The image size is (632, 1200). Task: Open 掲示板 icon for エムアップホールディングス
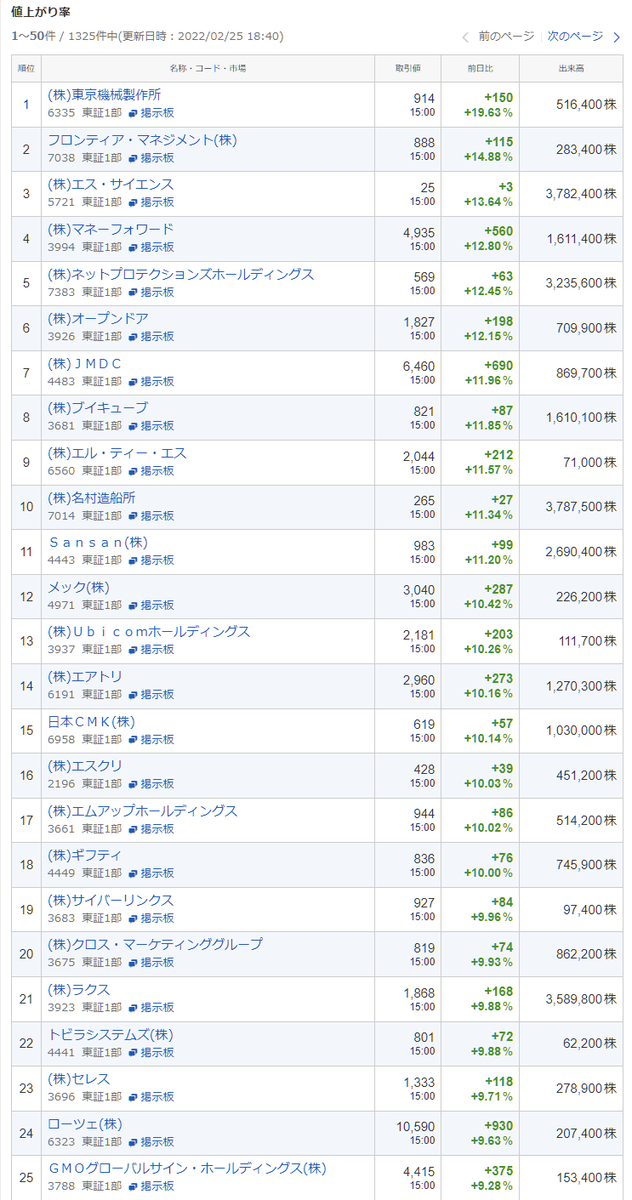pos(133,828)
